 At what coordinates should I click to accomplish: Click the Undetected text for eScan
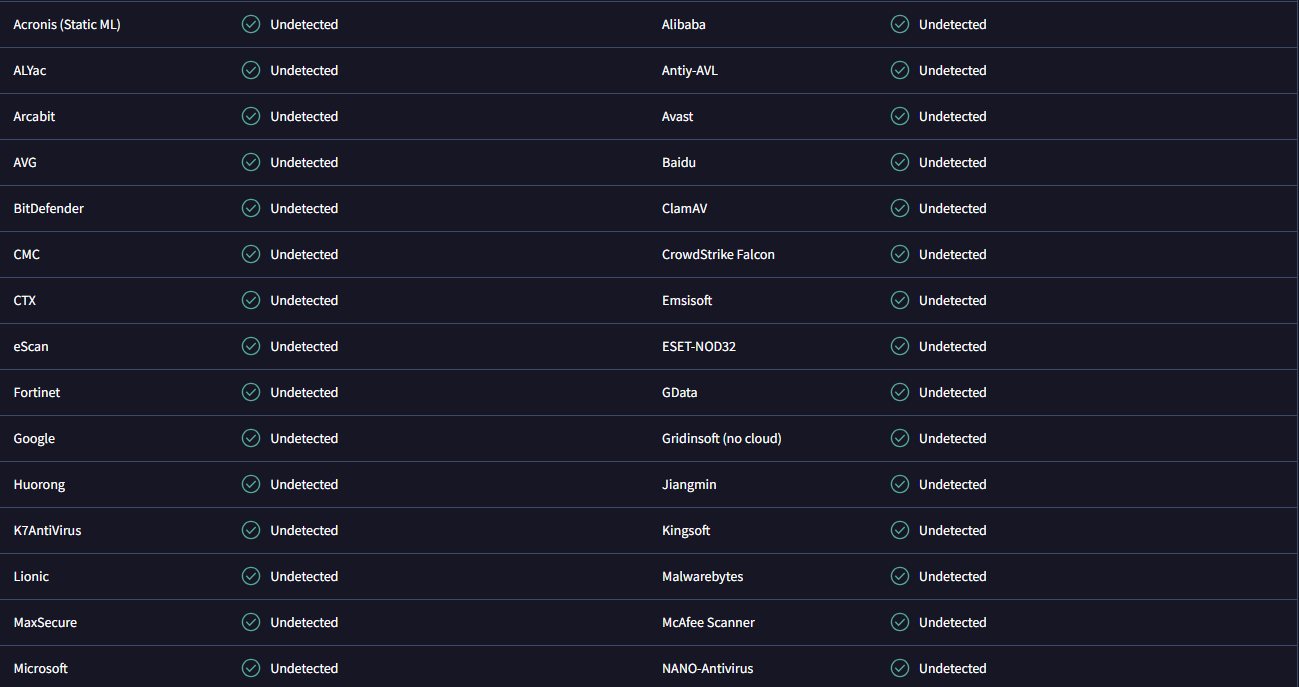(x=304, y=346)
